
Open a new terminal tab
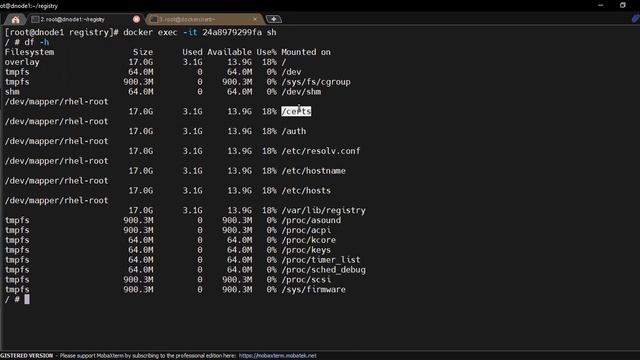(x=273, y=19)
